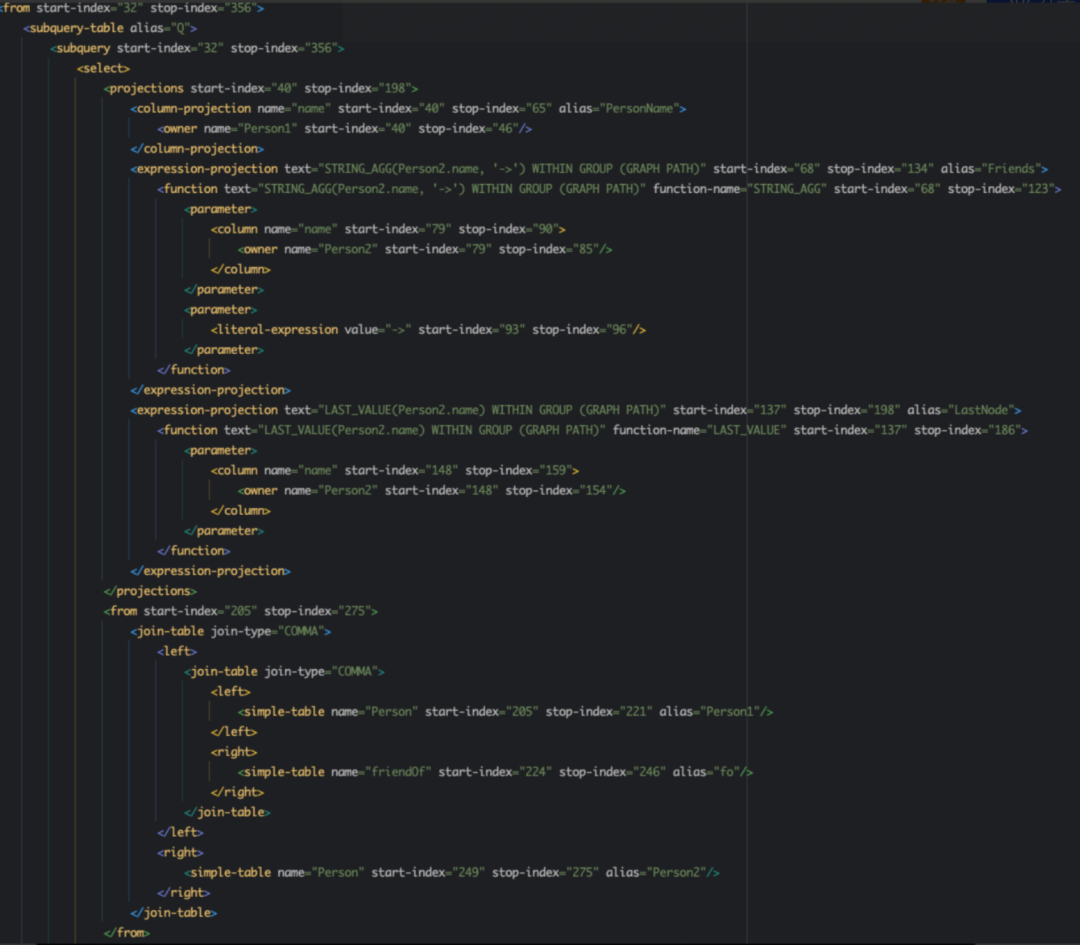Image resolution: width=1080 pixels, height=945 pixels.
Task: Click the projections opening tag with stop-index "198"
Action: (261, 88)
